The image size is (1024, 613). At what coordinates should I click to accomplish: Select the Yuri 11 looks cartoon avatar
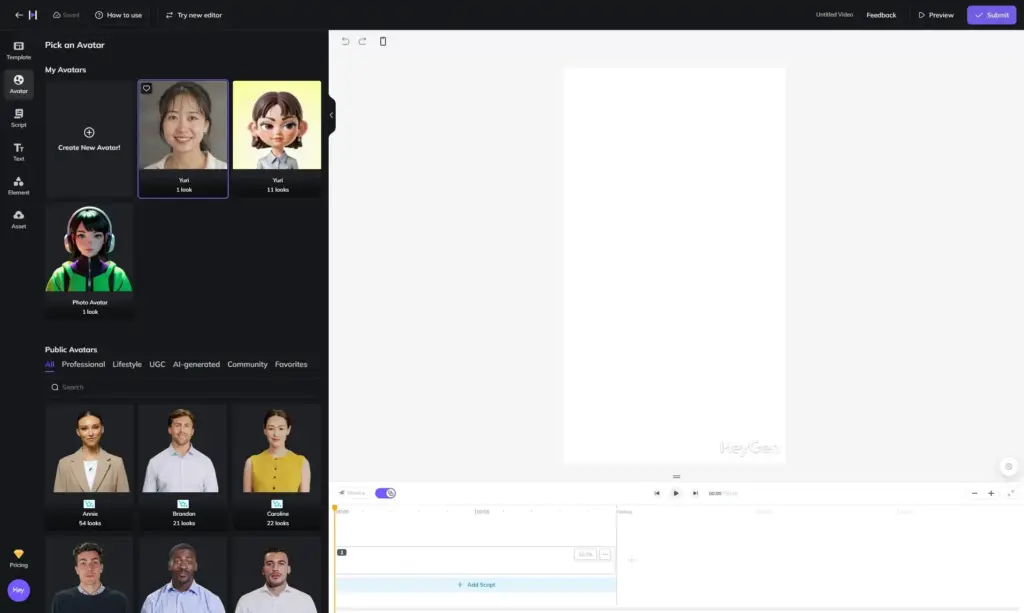pos(277,139)
